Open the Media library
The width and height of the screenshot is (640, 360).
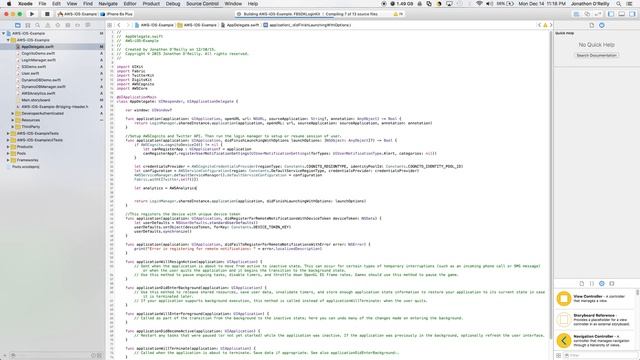click(x=612, y=283)
